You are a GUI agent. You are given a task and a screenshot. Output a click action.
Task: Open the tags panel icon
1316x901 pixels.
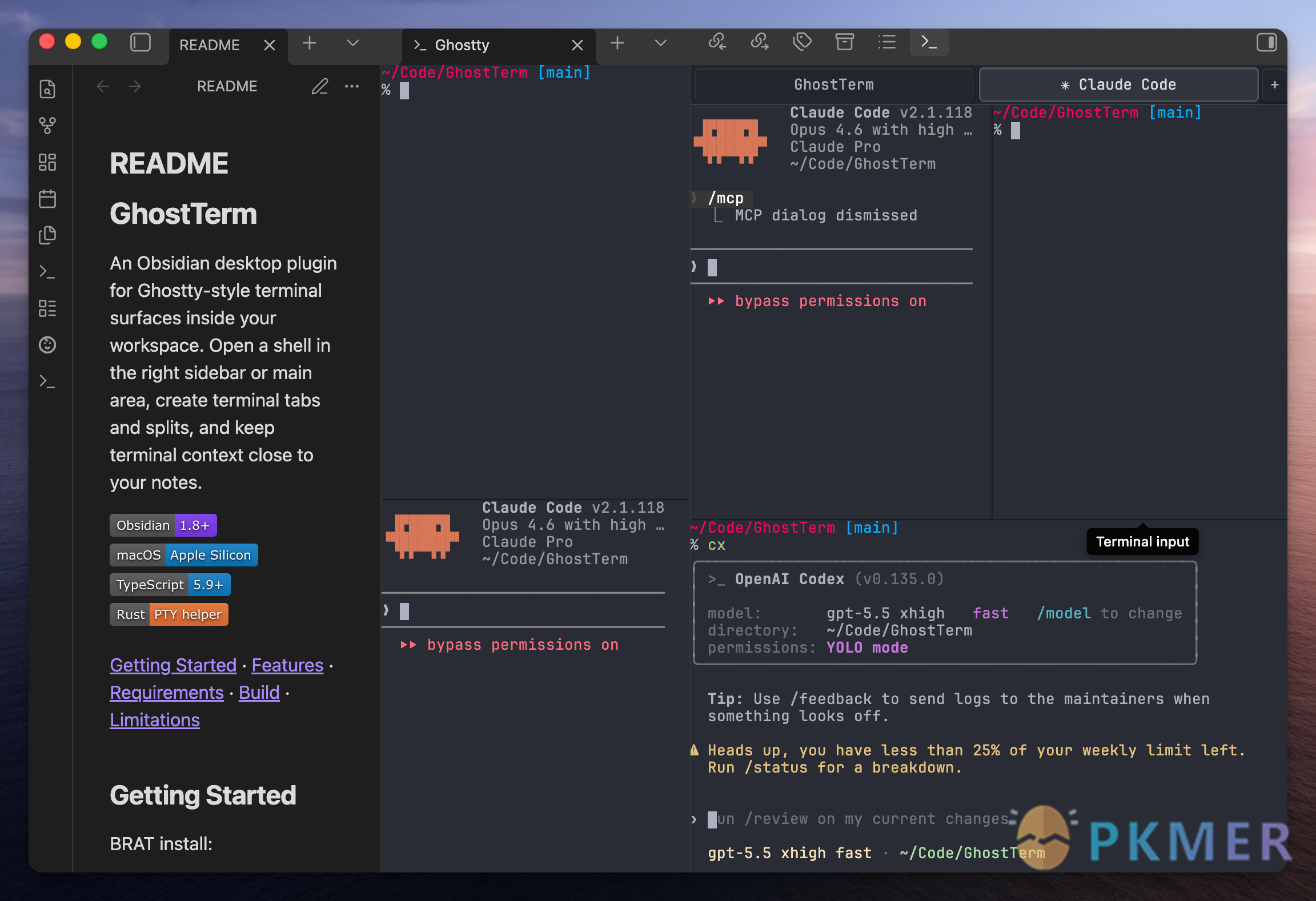802,42
